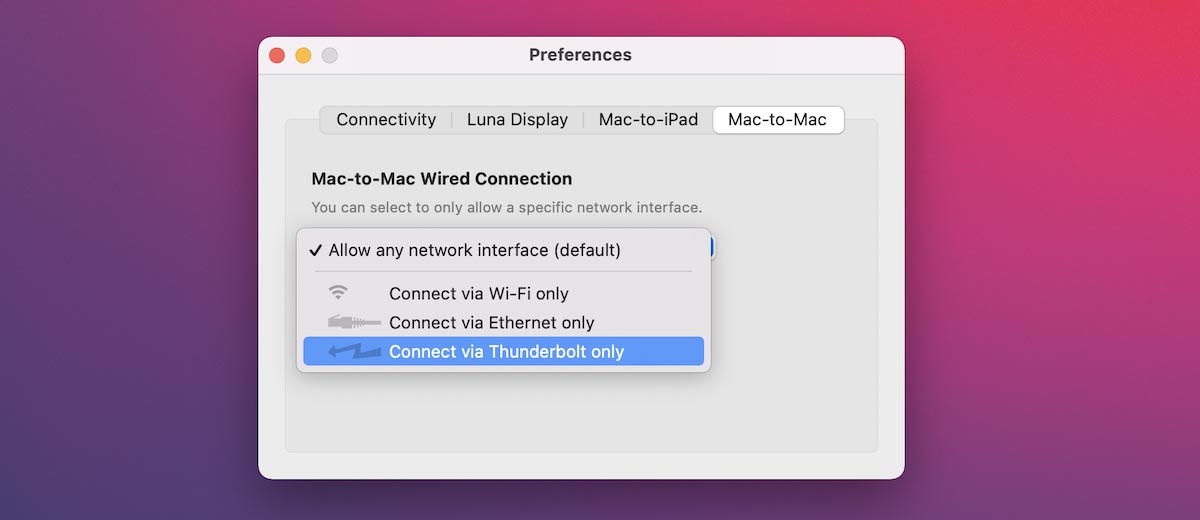Click the blue popup arrows of network dropdown
This screenshot has width=1200, height=520.
click(x=712, y=247)
